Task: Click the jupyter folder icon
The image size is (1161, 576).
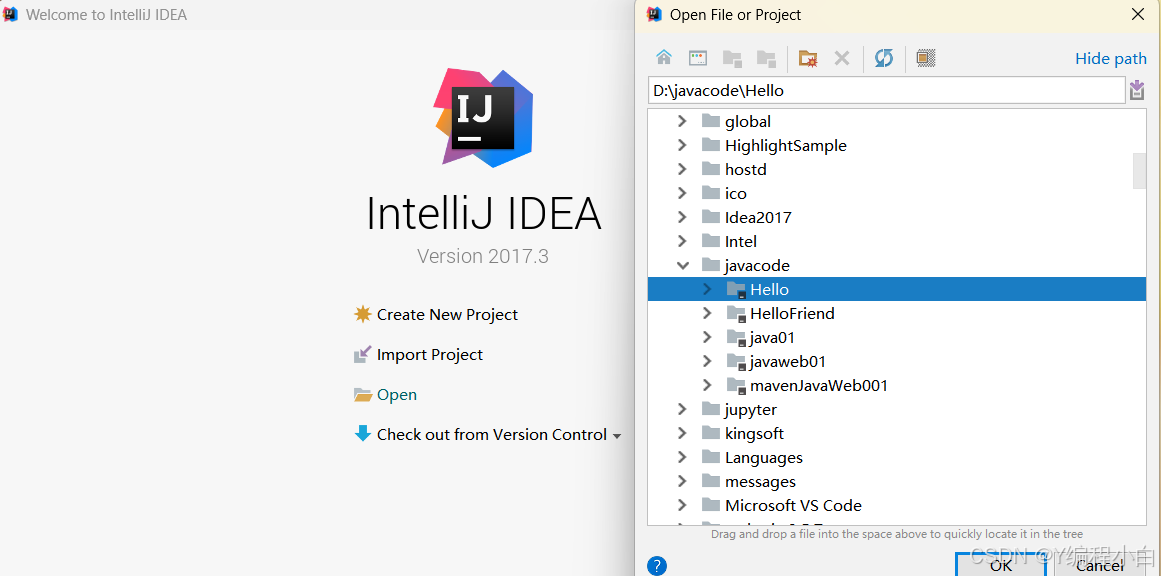Action: [711, 409]
